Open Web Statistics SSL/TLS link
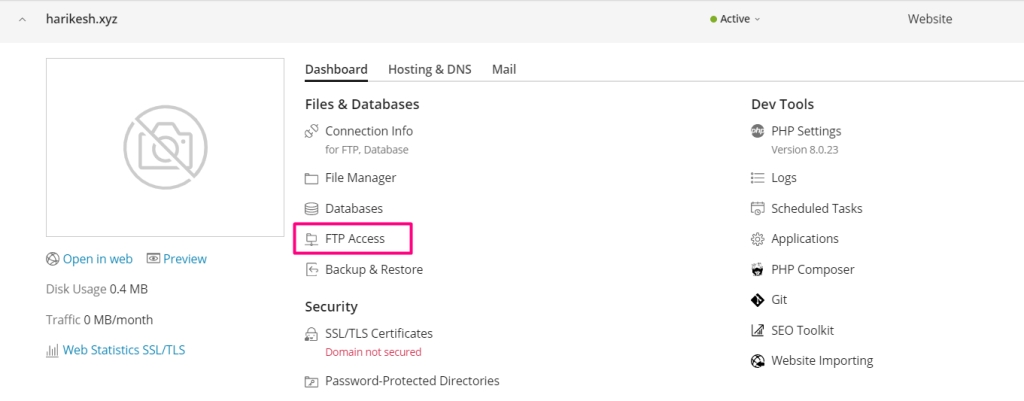1024x401 pixels. pyautogui.click(x=123, y=350)
